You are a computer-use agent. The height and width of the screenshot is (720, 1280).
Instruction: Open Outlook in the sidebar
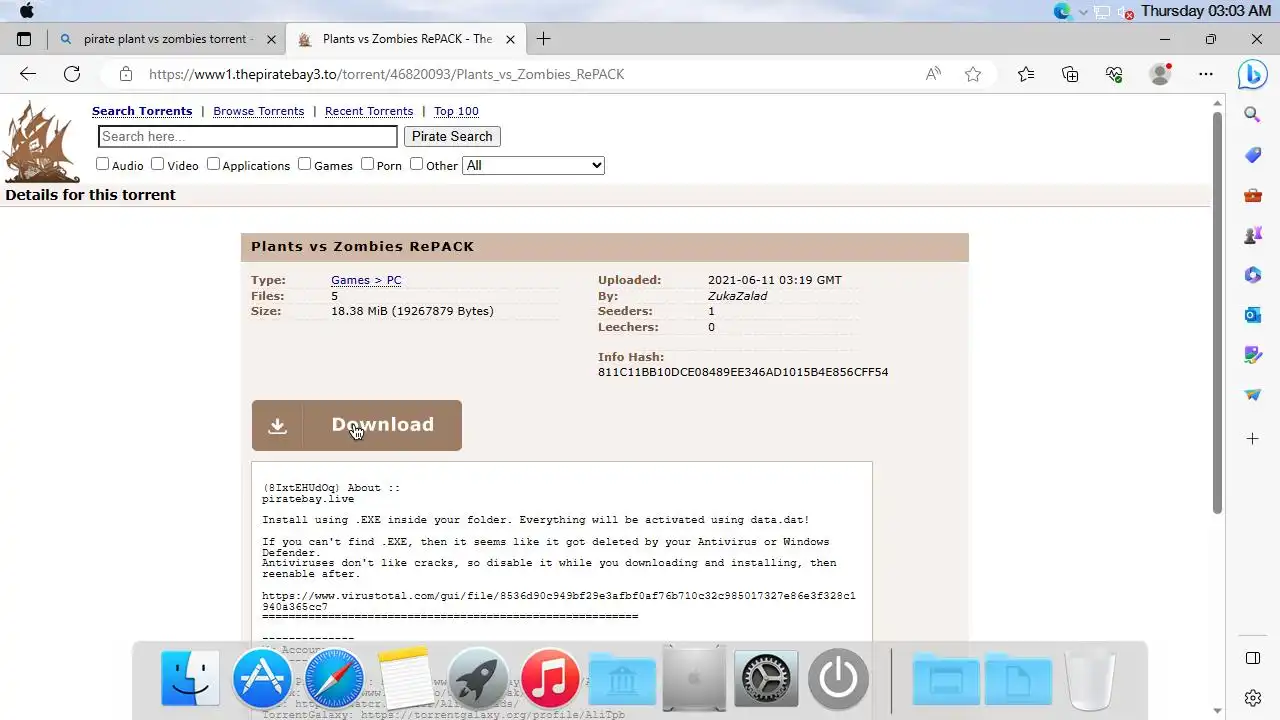[x=1252, y=315]
